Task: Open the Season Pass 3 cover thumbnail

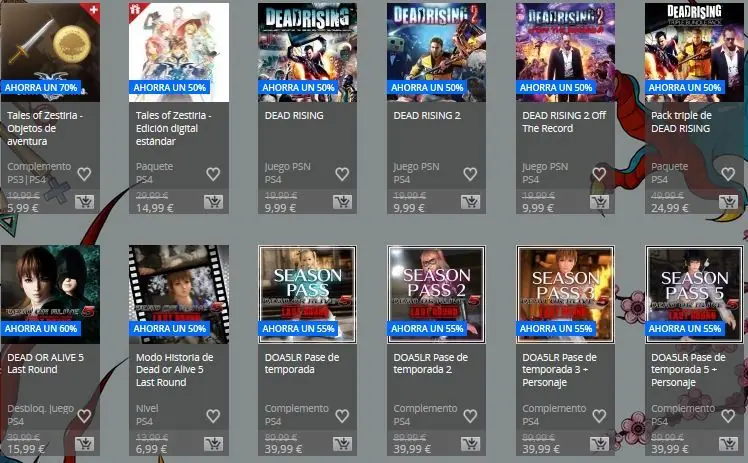Action: [565, 294]
